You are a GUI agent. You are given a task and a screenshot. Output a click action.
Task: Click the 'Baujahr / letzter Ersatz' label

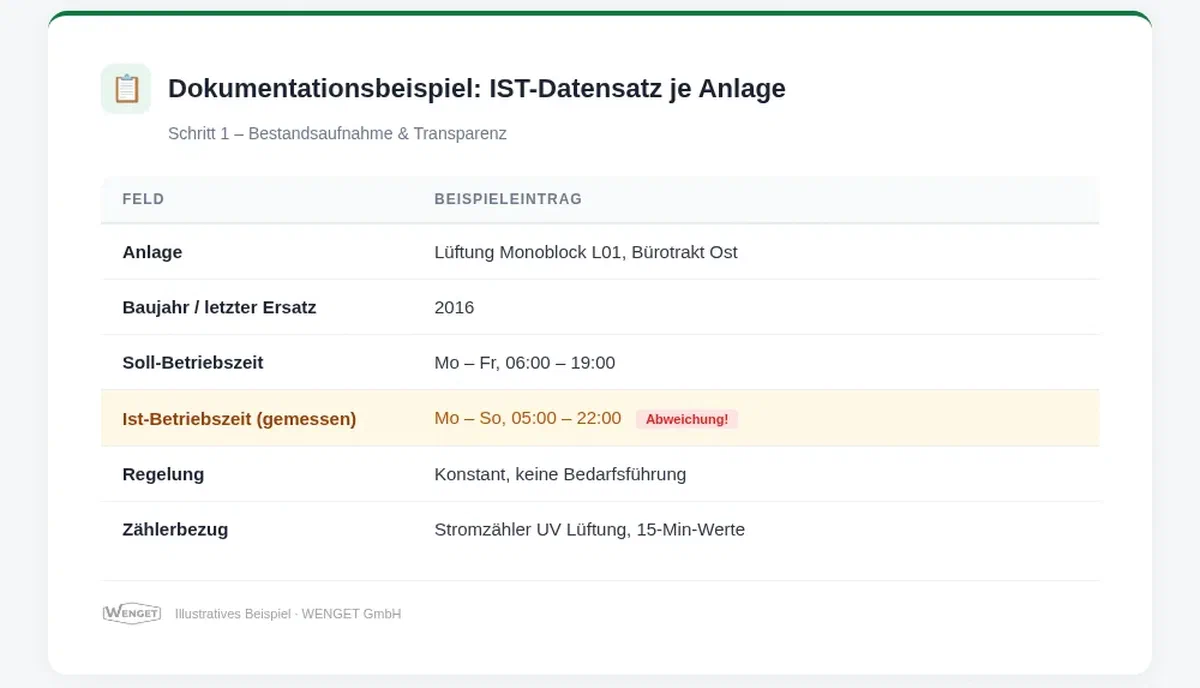219,307
